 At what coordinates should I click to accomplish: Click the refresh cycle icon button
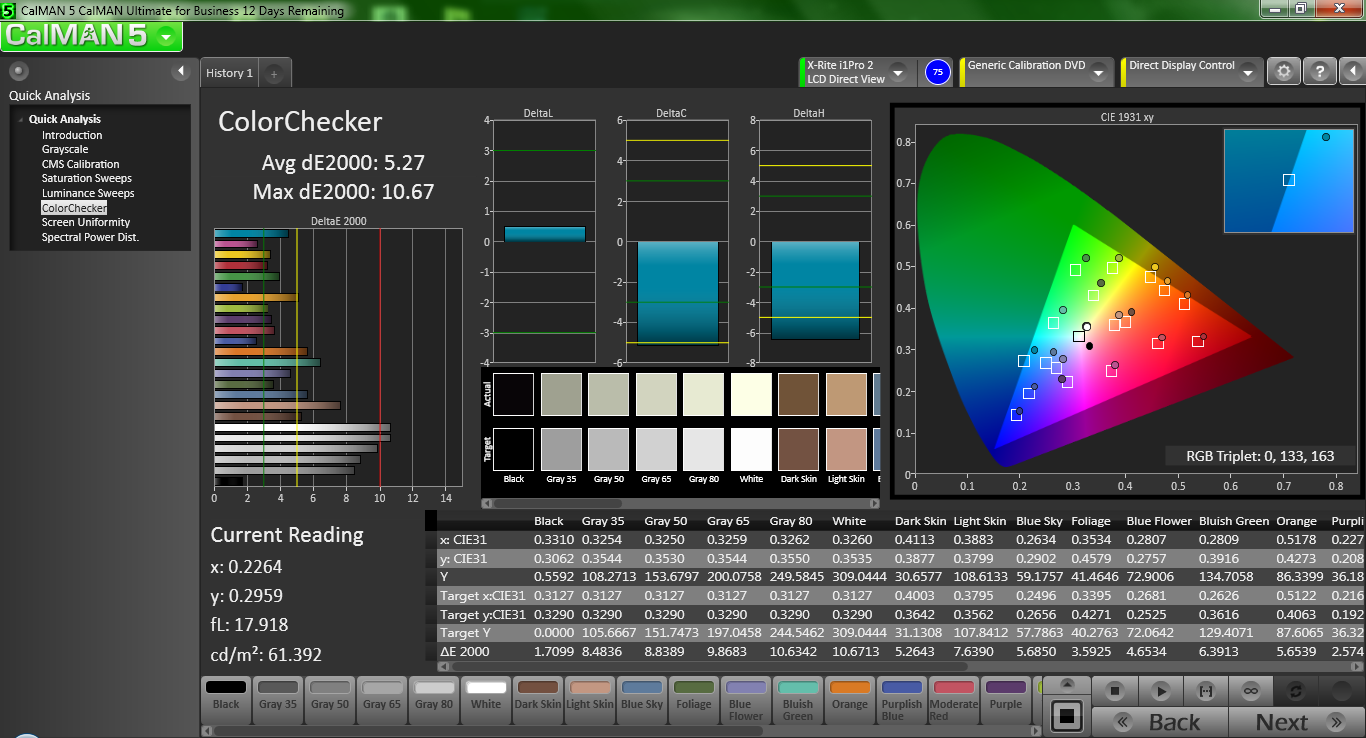(x=1296, y=691)
